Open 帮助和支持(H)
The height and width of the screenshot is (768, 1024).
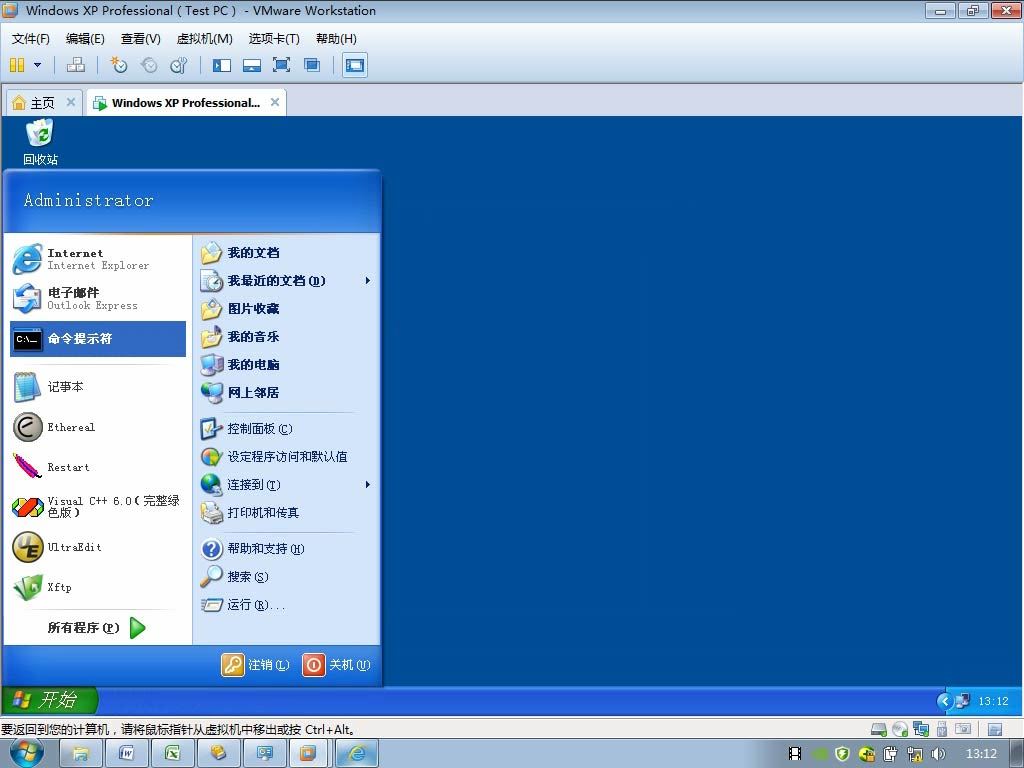[286, 549]
